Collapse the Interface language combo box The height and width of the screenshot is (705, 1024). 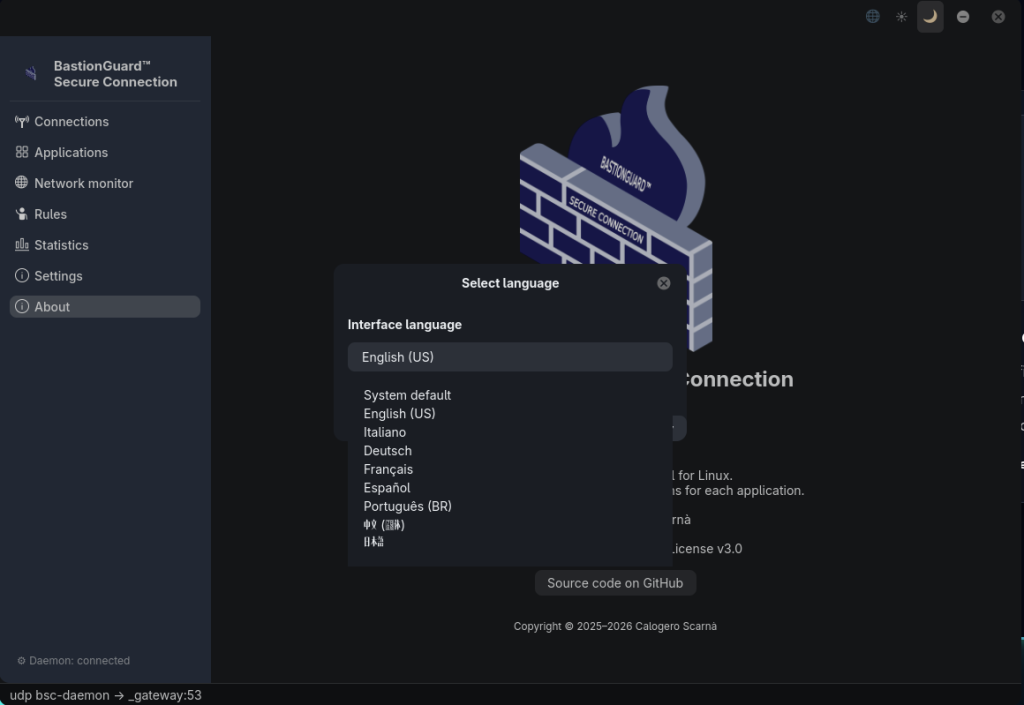[x=509, y=357]
